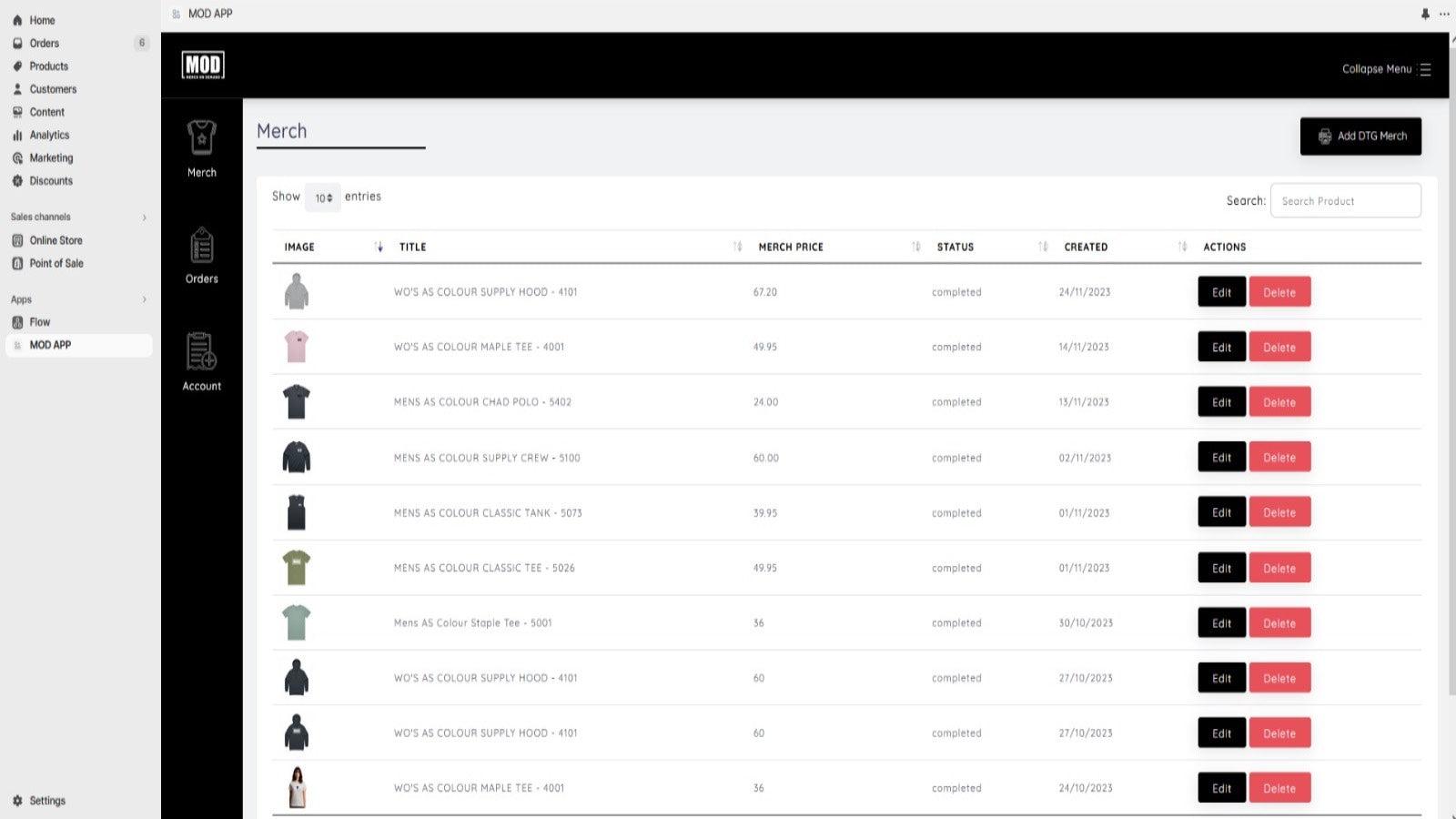The height and width of the screenshot is (819, 1456).
Task: Click the MOD logo in header
Action: pos(203,66)
